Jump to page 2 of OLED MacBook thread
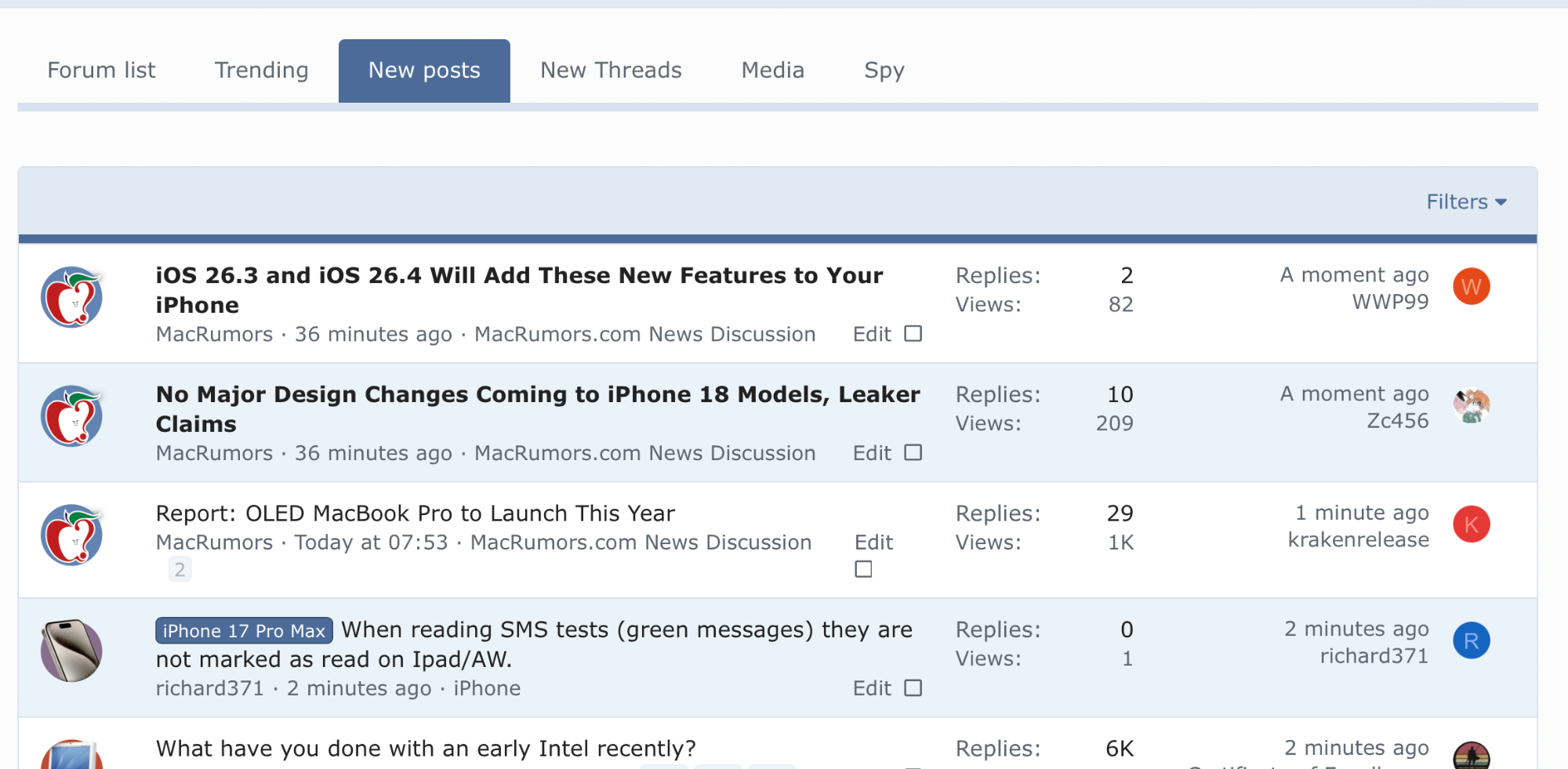The image size is (1568, 769). [180, 570]
